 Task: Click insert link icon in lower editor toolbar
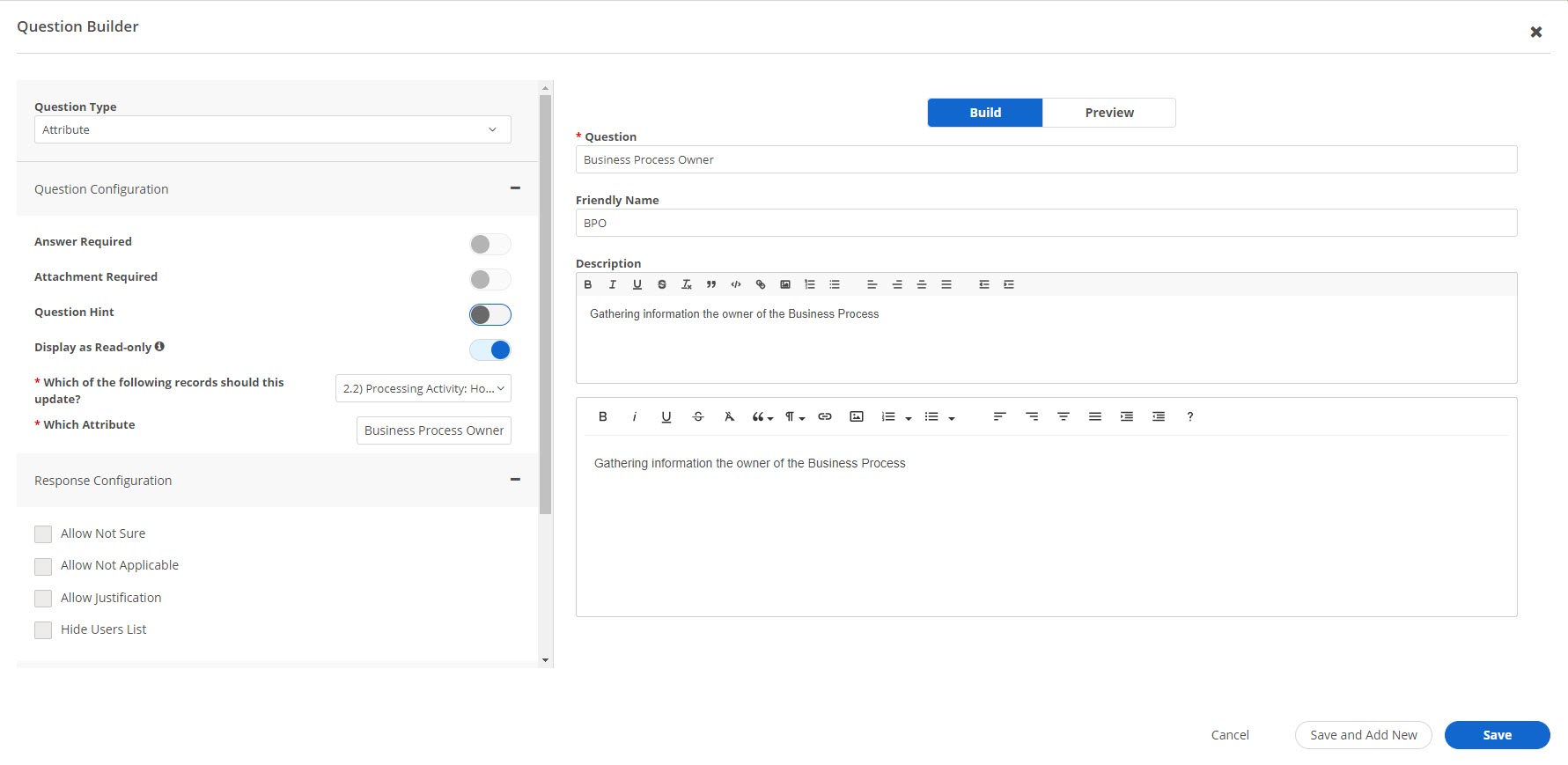[x=825, y=416]
